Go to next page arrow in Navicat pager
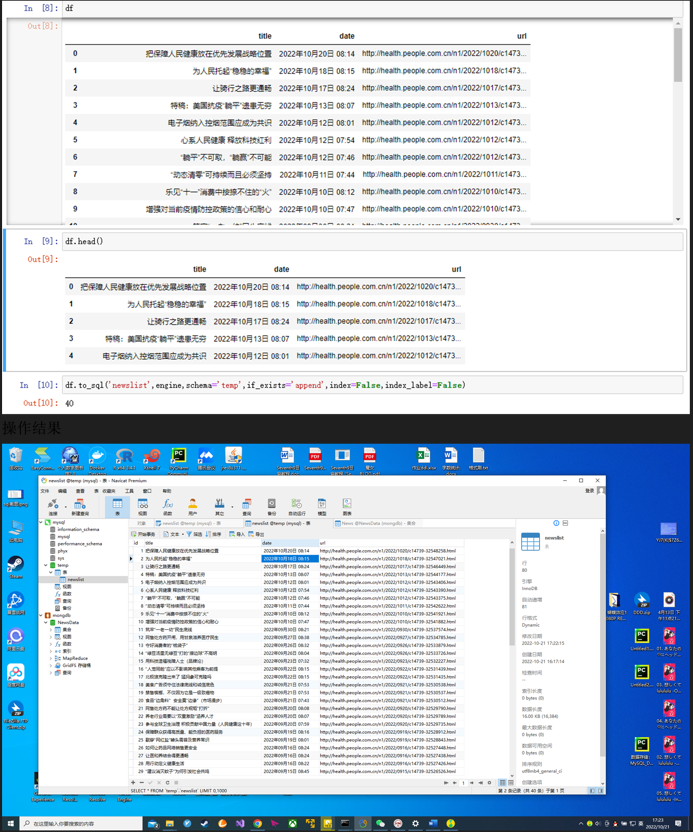The width and height of the screenshot is (693, 832). coord(472,782)
